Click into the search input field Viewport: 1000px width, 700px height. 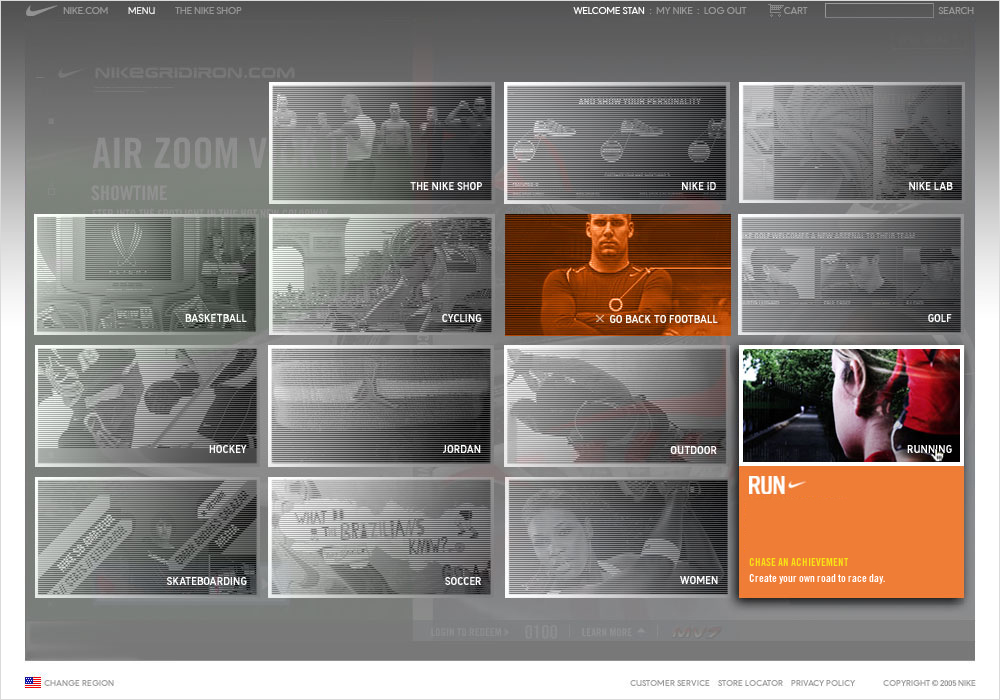(878, 11)
